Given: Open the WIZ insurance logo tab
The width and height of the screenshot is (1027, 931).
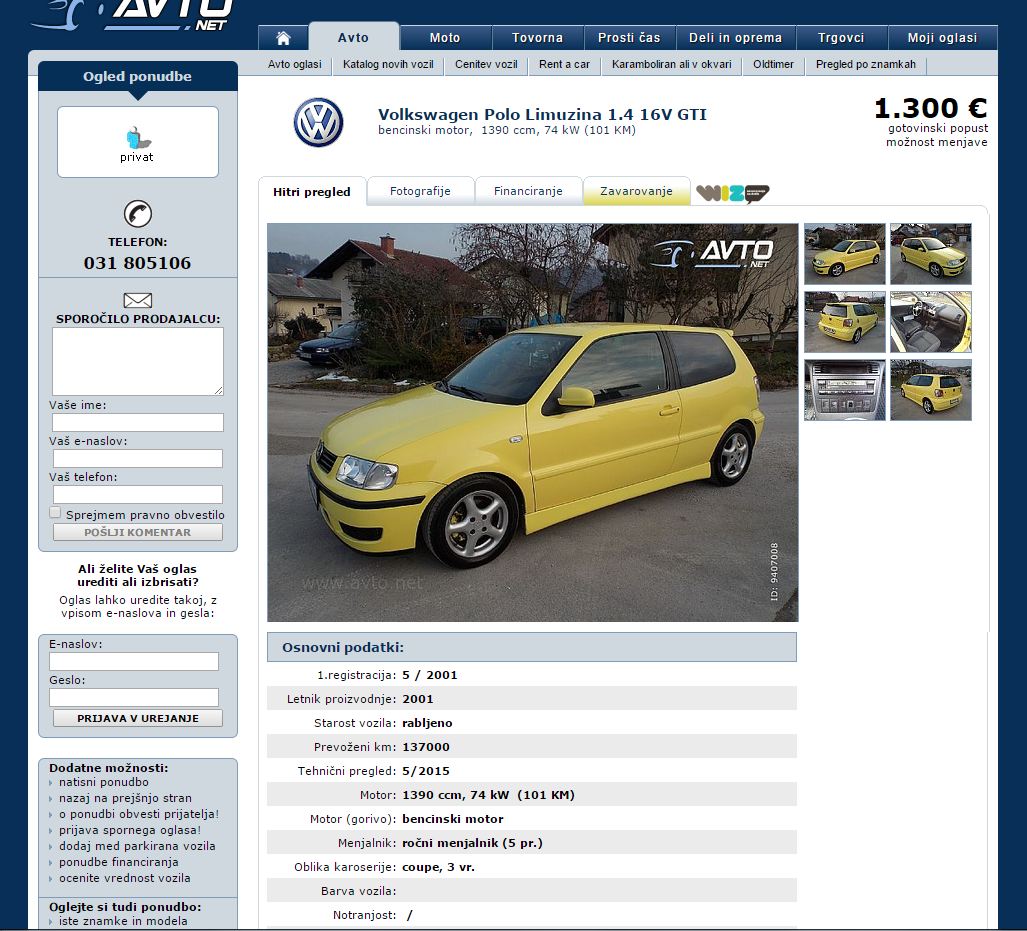Looking at the screenshot, I should (x=732, y=193).
